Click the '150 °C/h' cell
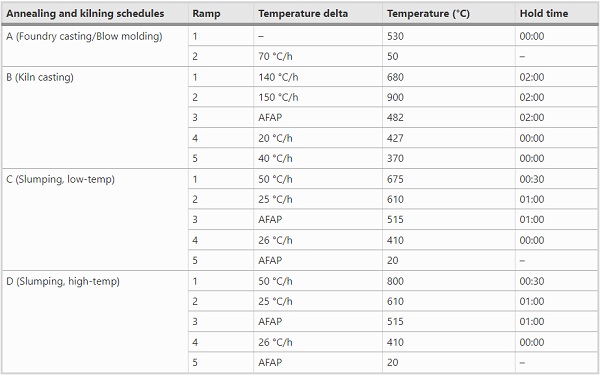 [x=318, y=97]
